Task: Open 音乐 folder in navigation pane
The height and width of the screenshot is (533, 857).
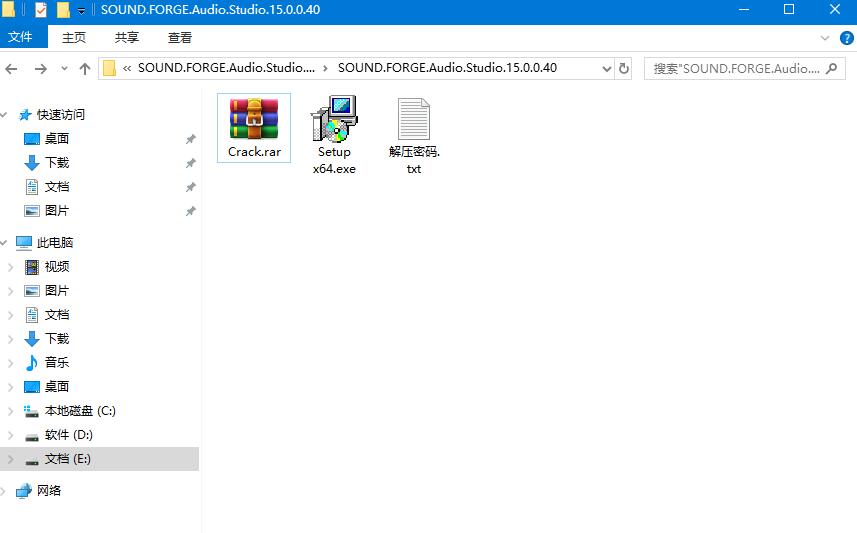Action: 57,362
